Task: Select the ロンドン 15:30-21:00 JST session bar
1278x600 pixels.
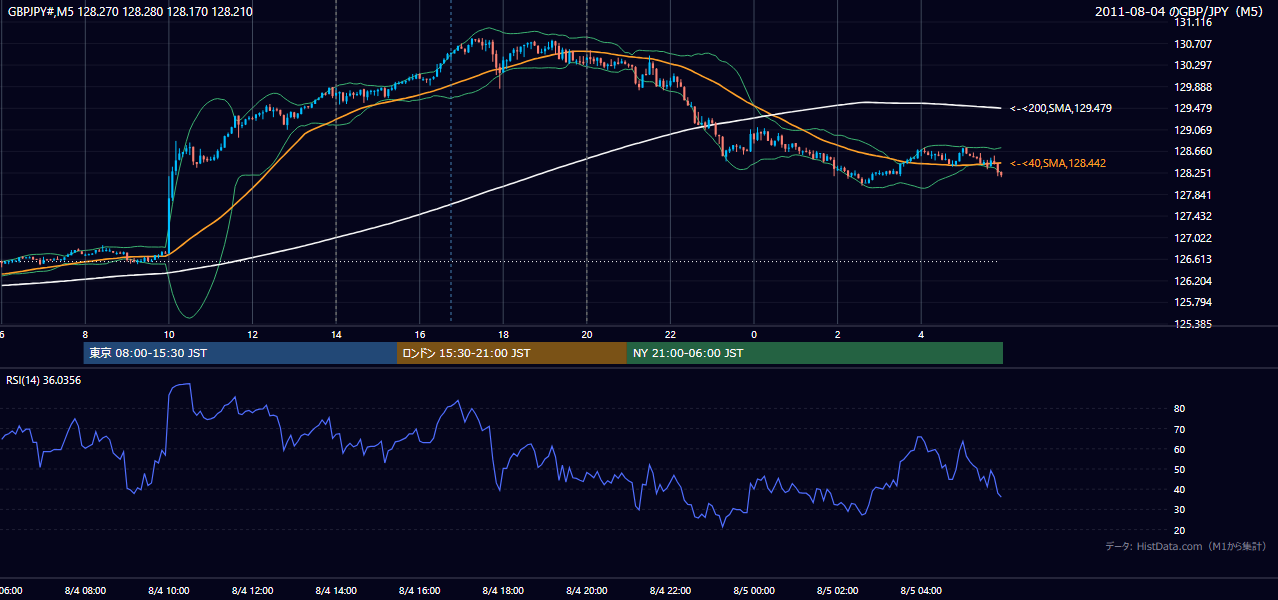Action: click(x=512, y=353)
